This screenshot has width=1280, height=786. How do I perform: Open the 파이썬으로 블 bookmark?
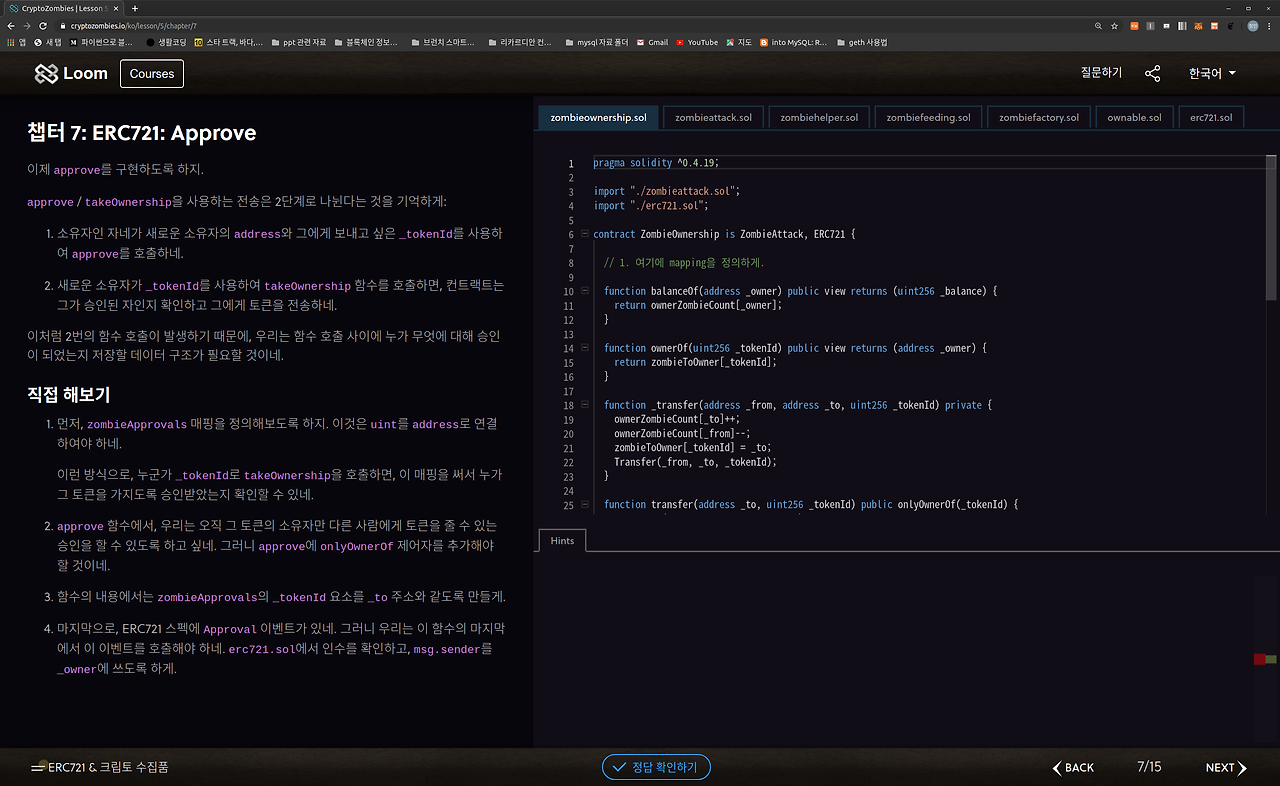point(101,42)
